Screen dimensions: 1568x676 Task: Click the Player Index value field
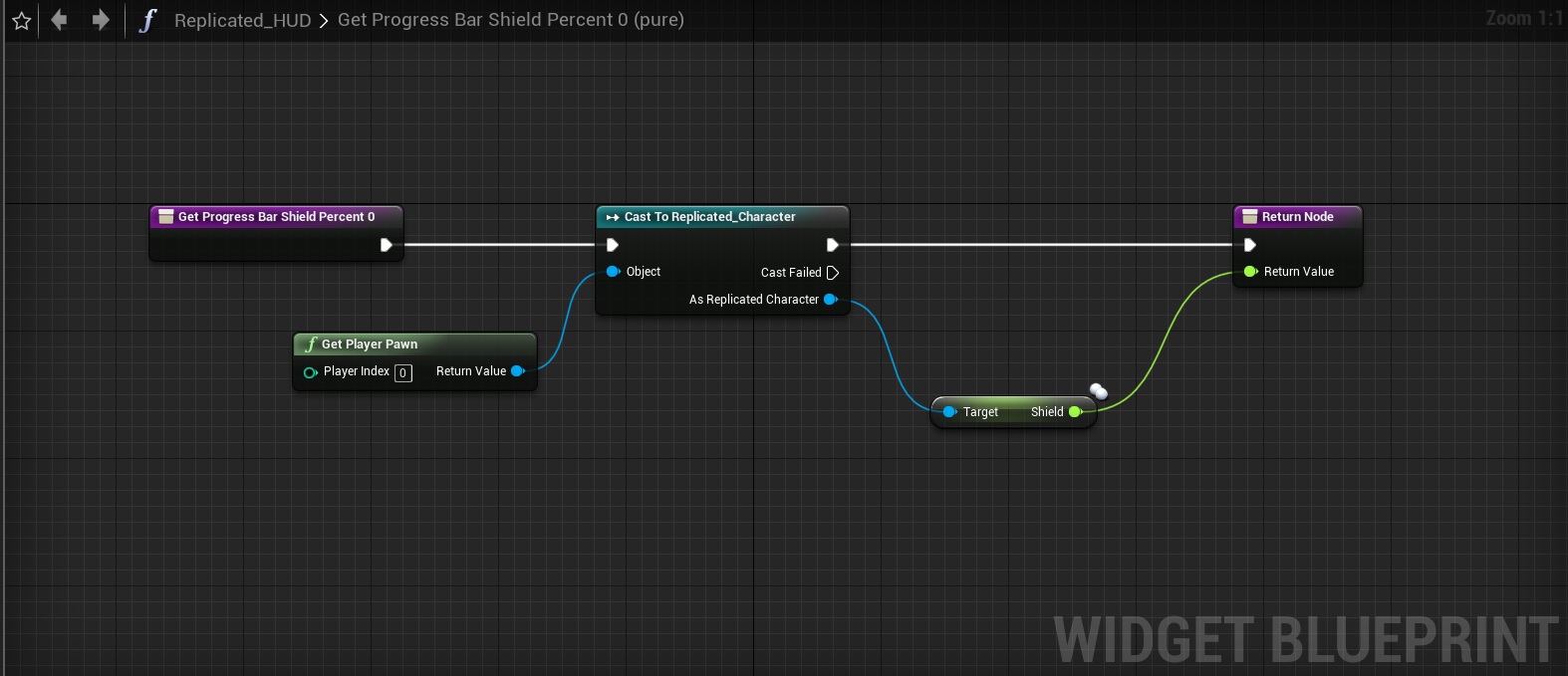403,373
